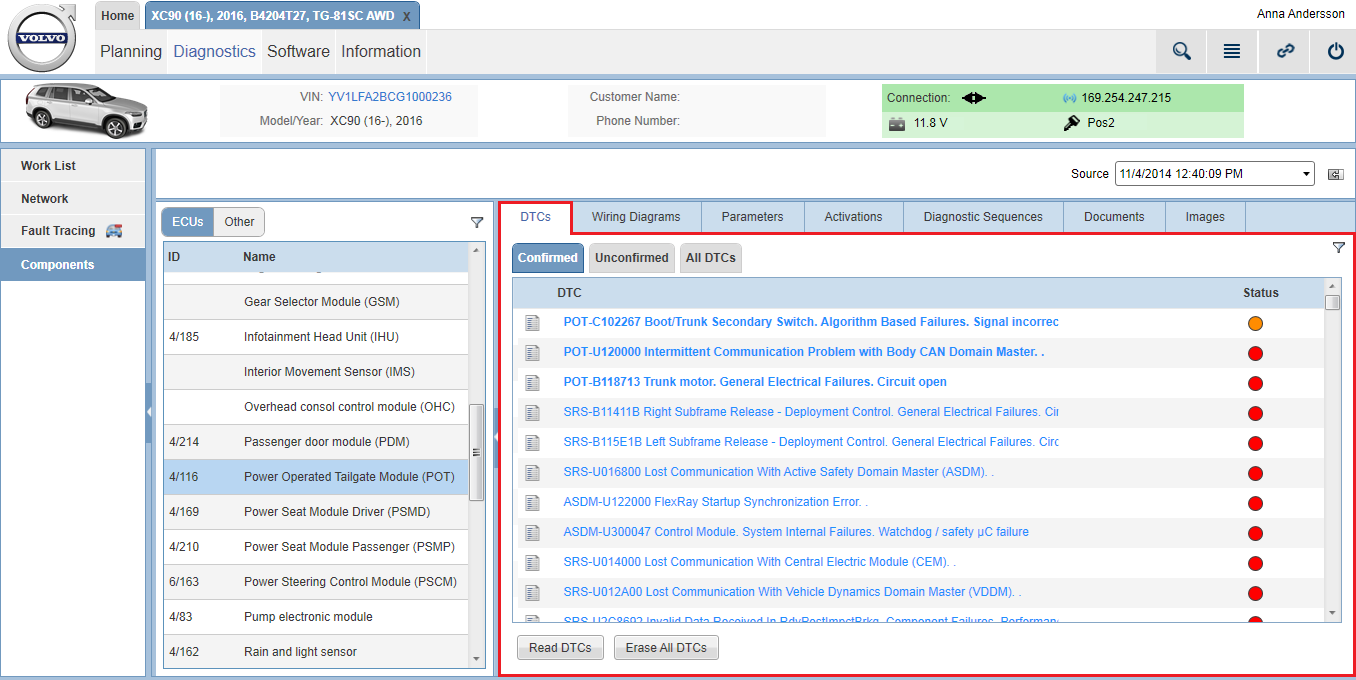This screenshot has width=1356, height=680.
Task: Click the Read DTCs button
Action: coord(560,648)
